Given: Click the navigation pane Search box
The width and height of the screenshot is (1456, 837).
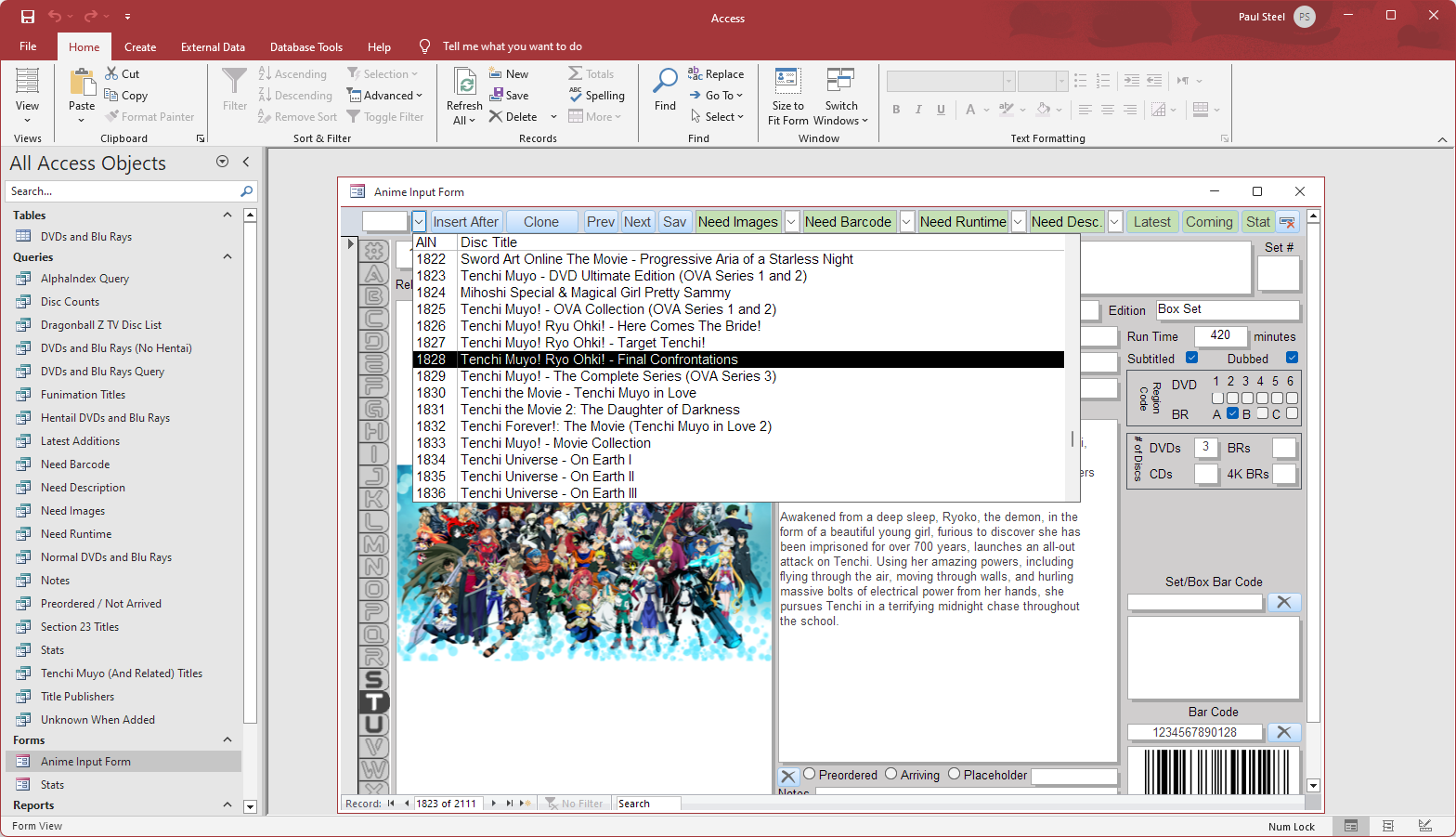Looking at the screenshot, I should click(123, 191).
